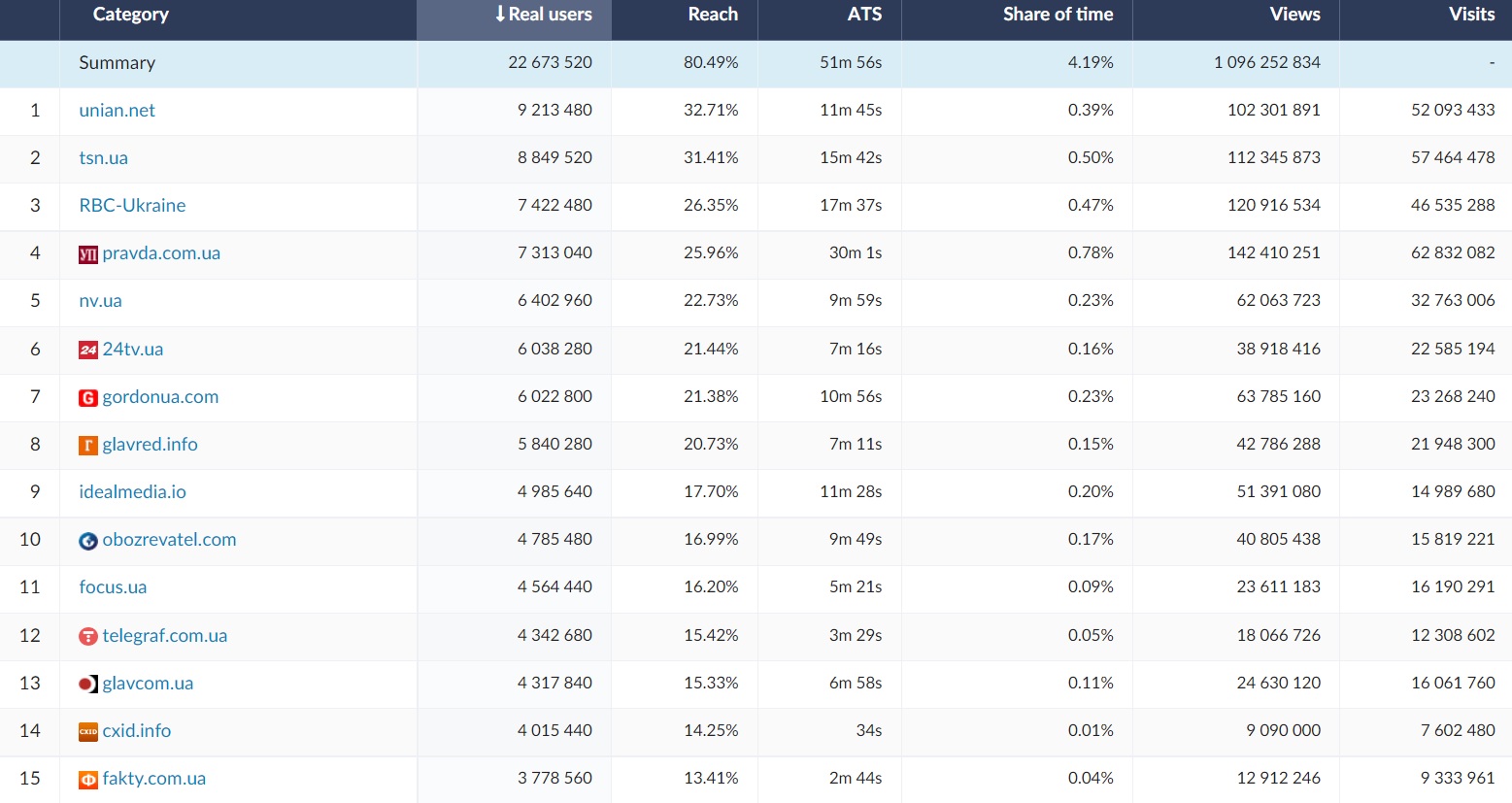Viewport: 1512px width, 803px height.
Task: Sort the table by Reach column
Action: 713,15
